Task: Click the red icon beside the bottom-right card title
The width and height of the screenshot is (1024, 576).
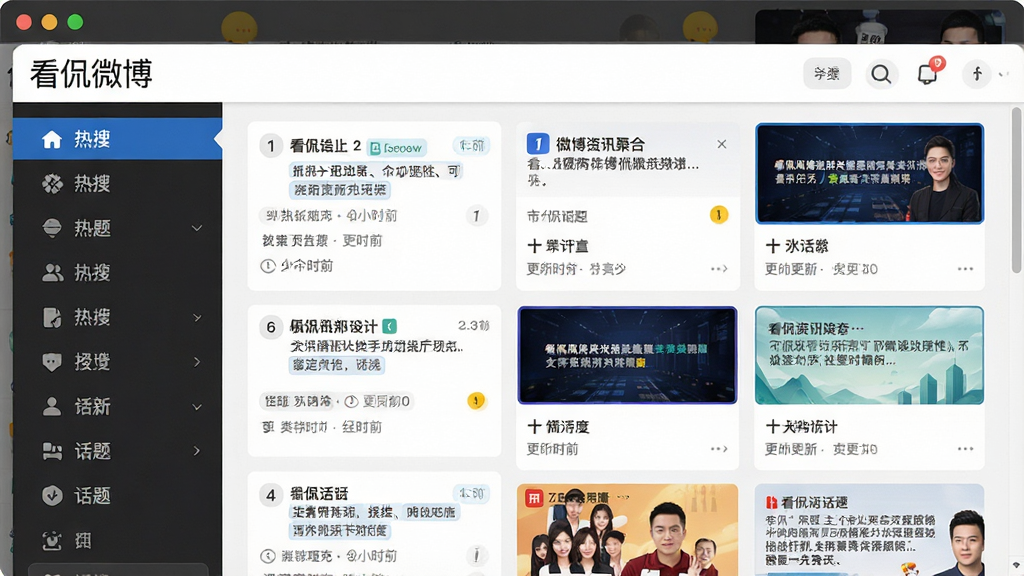Action: pyautogui.click(x=771, y=502)
